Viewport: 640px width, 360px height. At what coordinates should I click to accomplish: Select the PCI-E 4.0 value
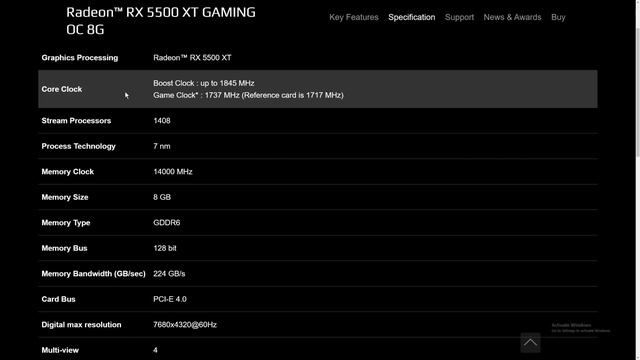170,299
